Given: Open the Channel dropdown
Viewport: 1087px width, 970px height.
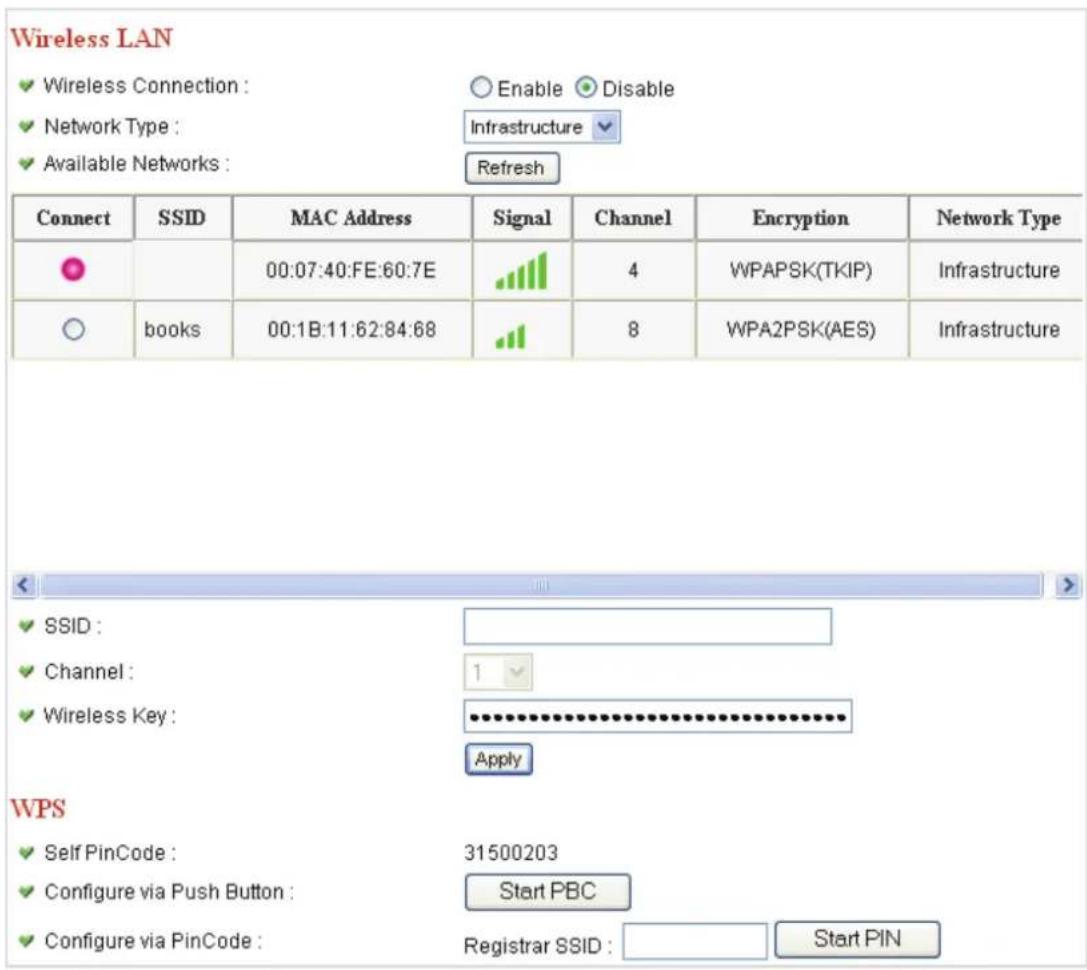Looking at the screenshot, I should (498, 672).
